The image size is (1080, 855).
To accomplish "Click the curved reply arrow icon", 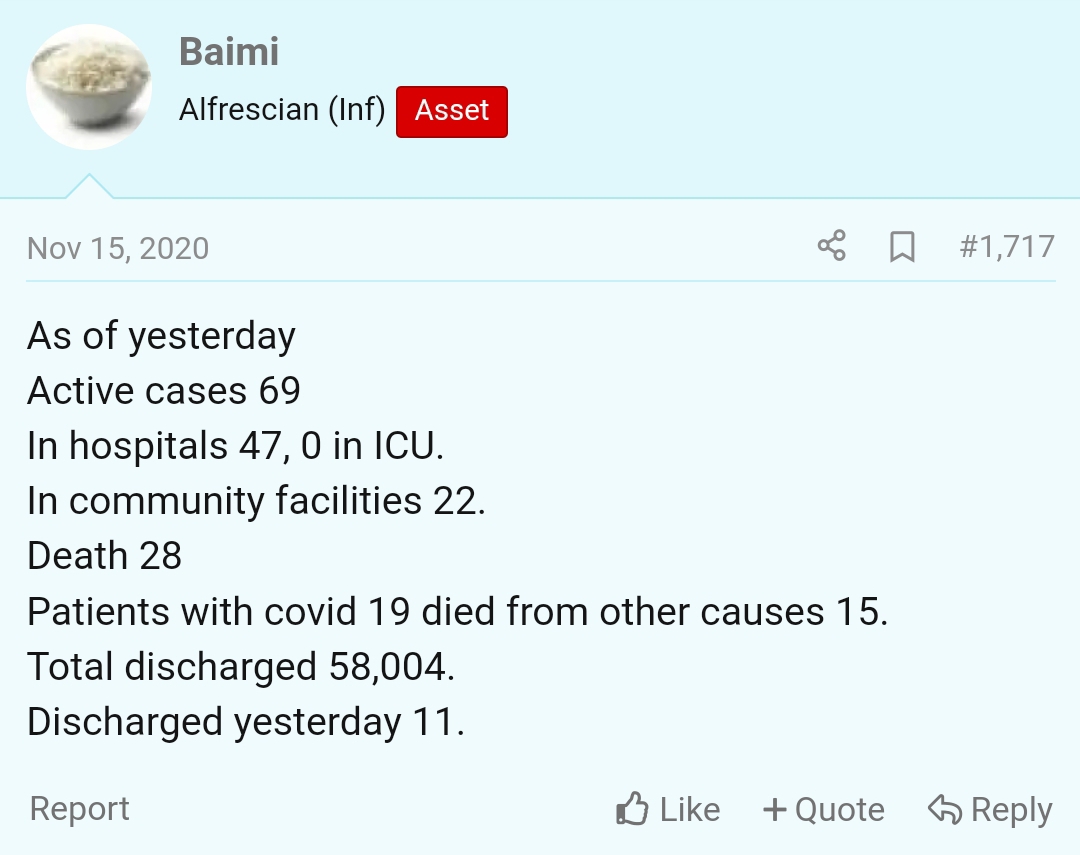I will pos(945,809).
